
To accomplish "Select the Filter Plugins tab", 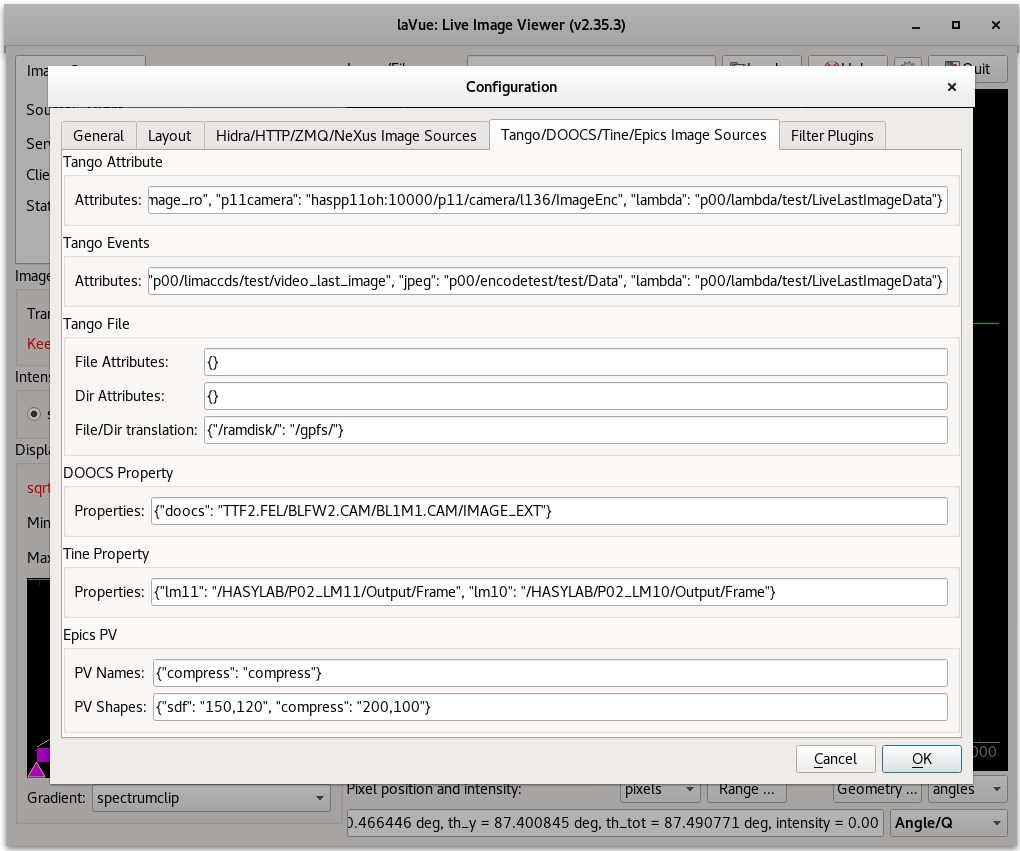I will (x=832, y=136).
